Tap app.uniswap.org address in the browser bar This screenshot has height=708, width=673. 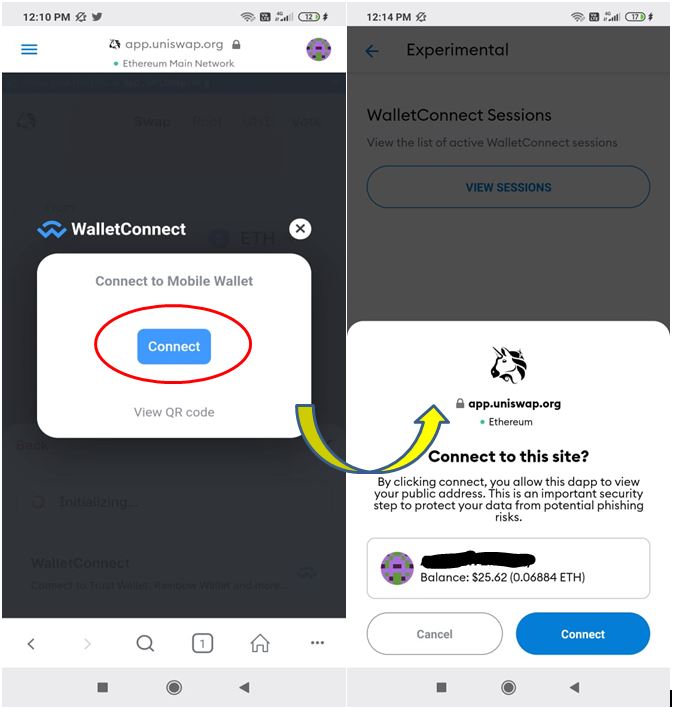click(x=174, y=44)
